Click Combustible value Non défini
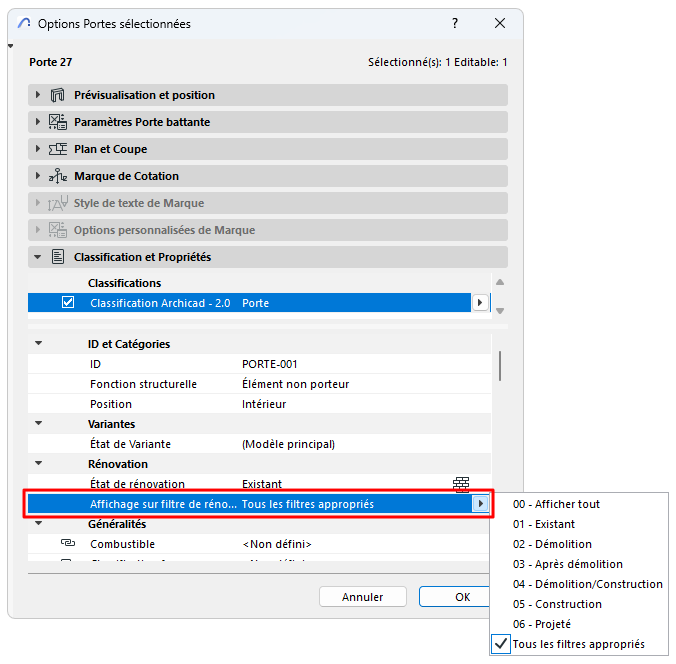676x664 pixels. (277, 544)
